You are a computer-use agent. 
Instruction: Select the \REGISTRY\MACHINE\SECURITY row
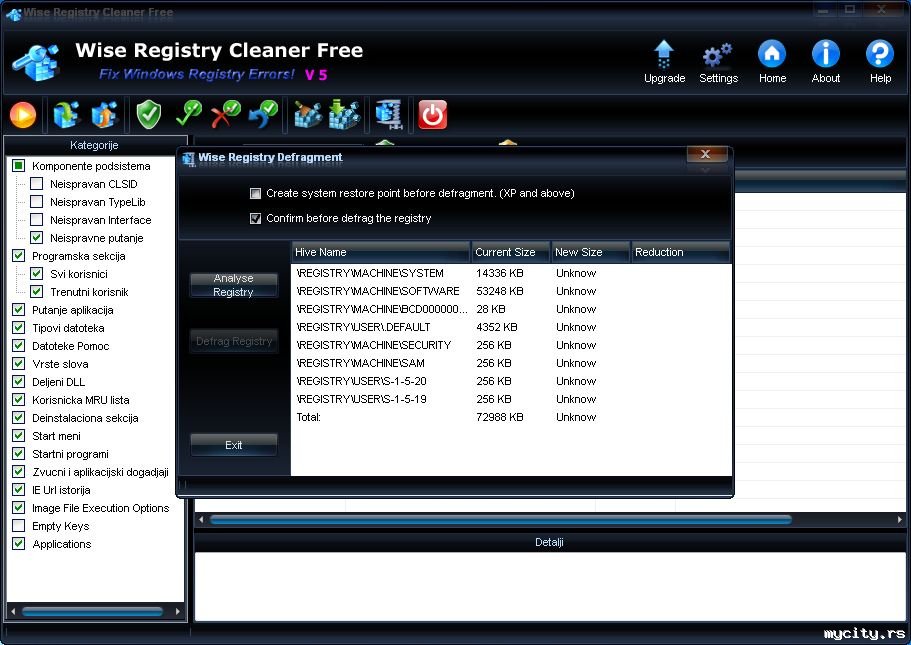pos(511,345)
